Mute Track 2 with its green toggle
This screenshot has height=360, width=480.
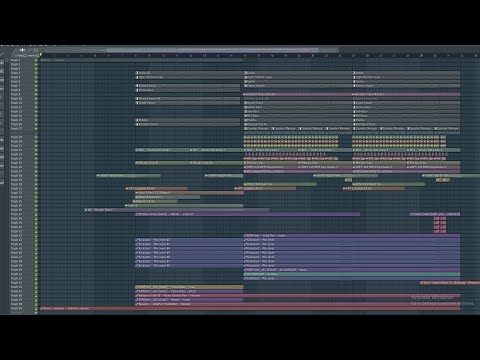tap(36, 64)
